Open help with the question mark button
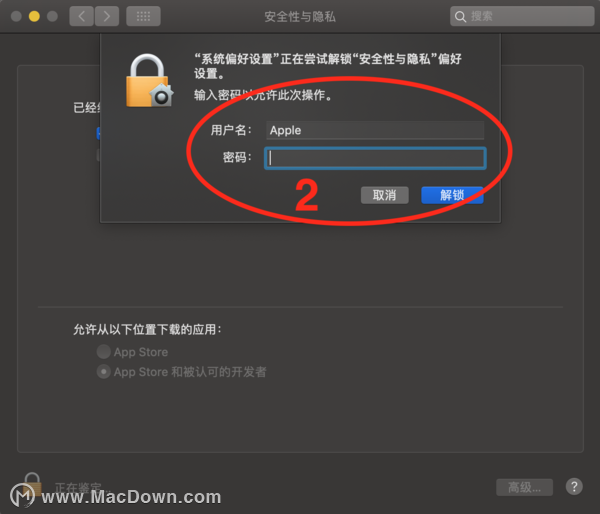The height and width of the screenshot is (514, 600). click(x=574, y=487)
